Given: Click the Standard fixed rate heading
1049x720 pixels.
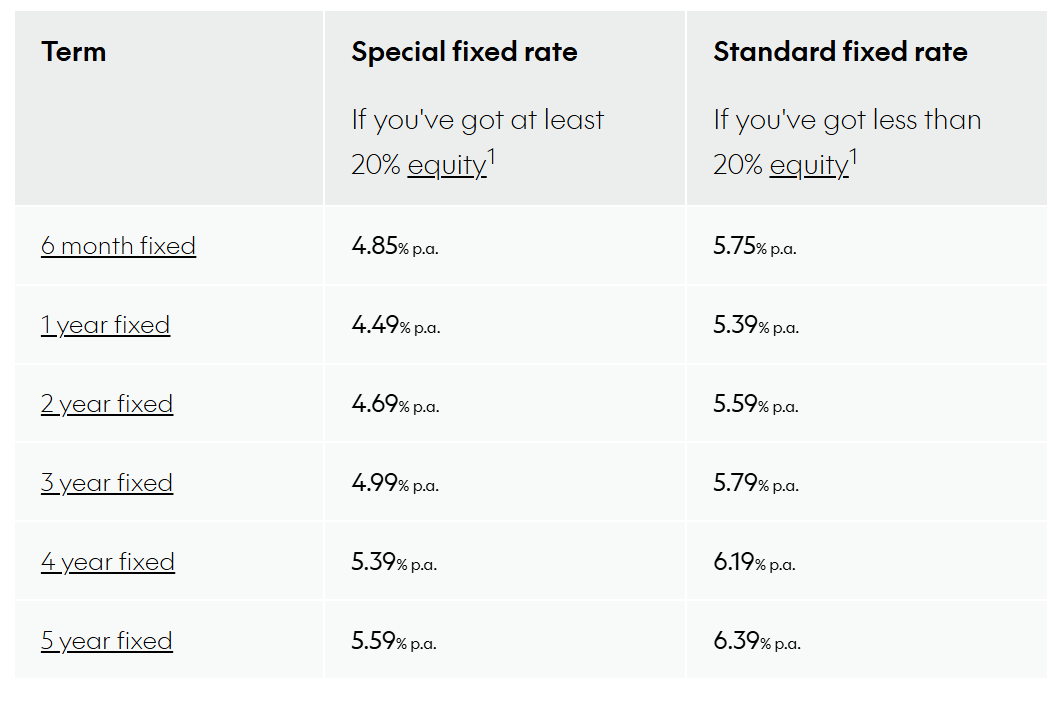Looking at the screenshot, I should pyautogui.click(x=840, y=52).
